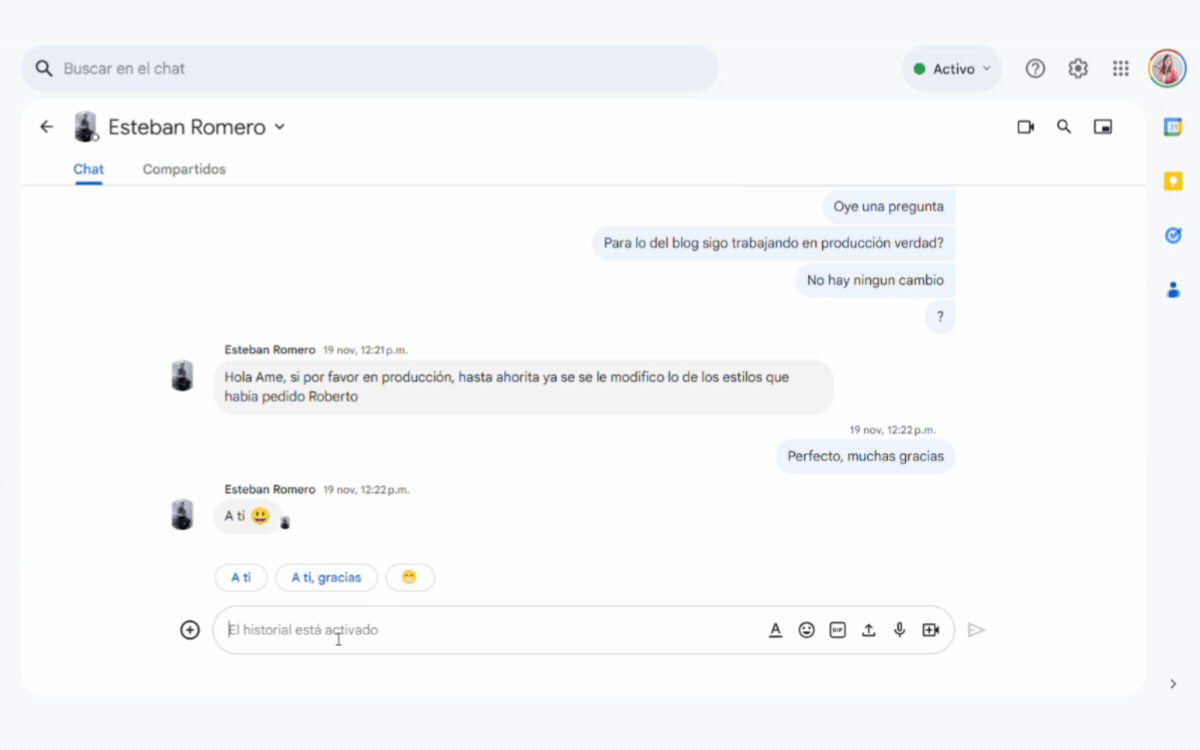Screen dimensions: 1200x750
Task: Open the Activo status dropdown
Action: (952, 69)
